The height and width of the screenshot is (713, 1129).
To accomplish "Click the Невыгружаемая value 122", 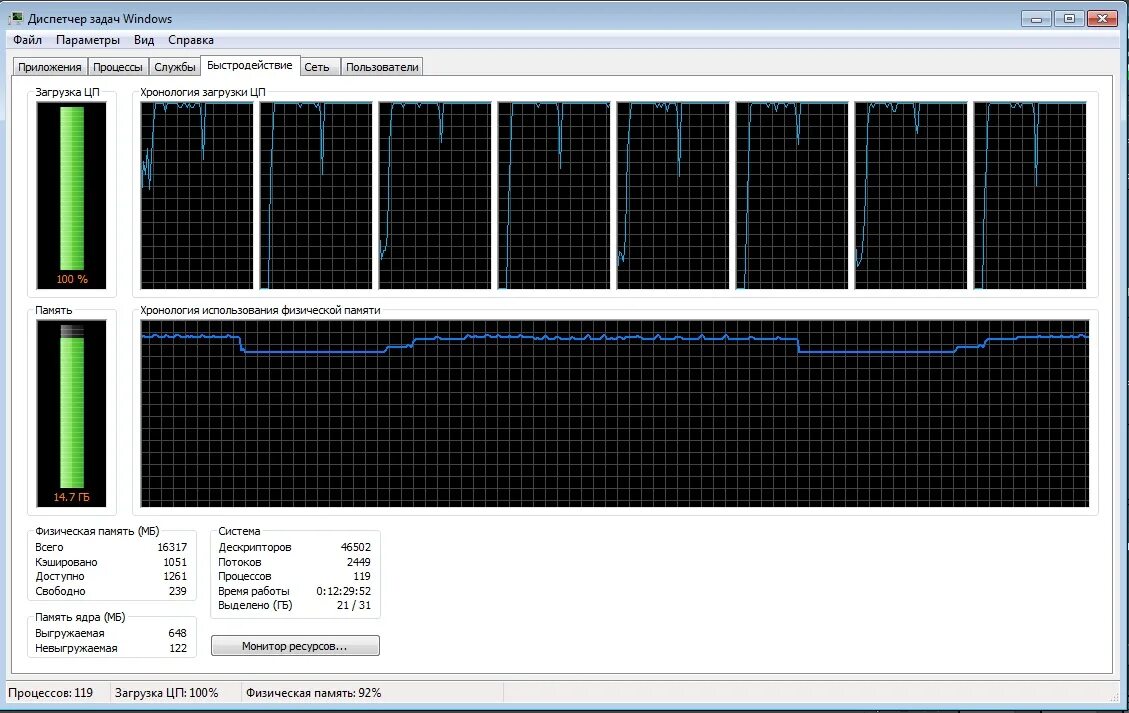I will click(x=178, y=648).
